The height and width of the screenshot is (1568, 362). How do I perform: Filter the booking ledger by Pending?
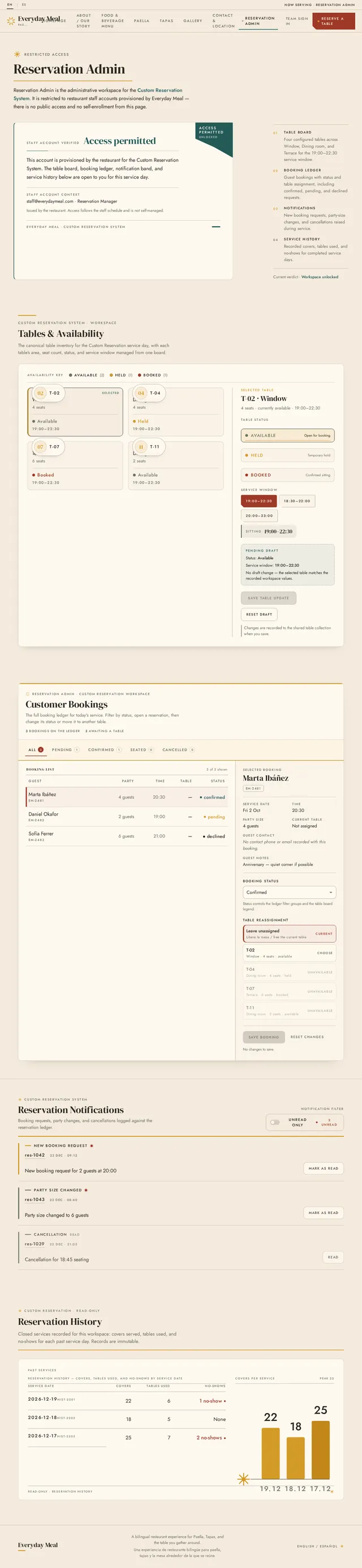click(x=66, y=750)
